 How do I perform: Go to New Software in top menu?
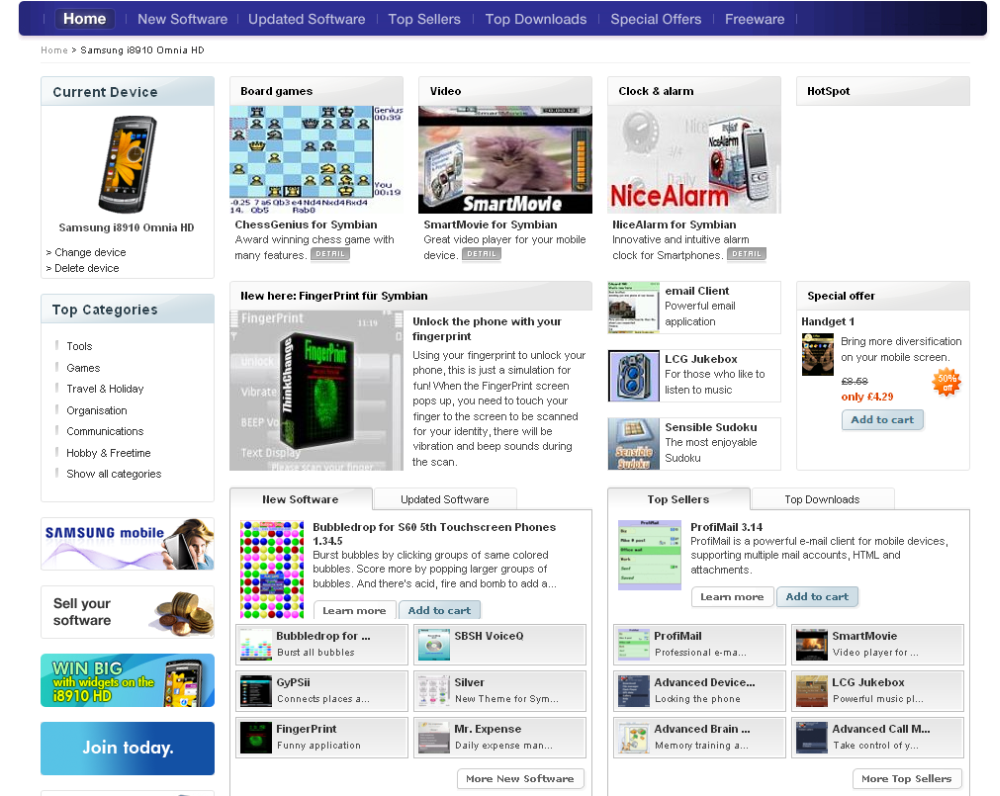pyautogui.click(x=182, y=19)
